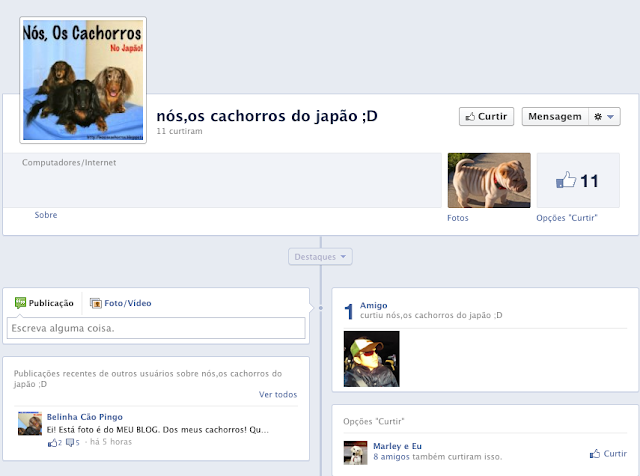Image resolution: width=640 pixels, height=476 pixels.
Task: Open Belinha Cão Pingo's profile name
Action: [84, 417]
